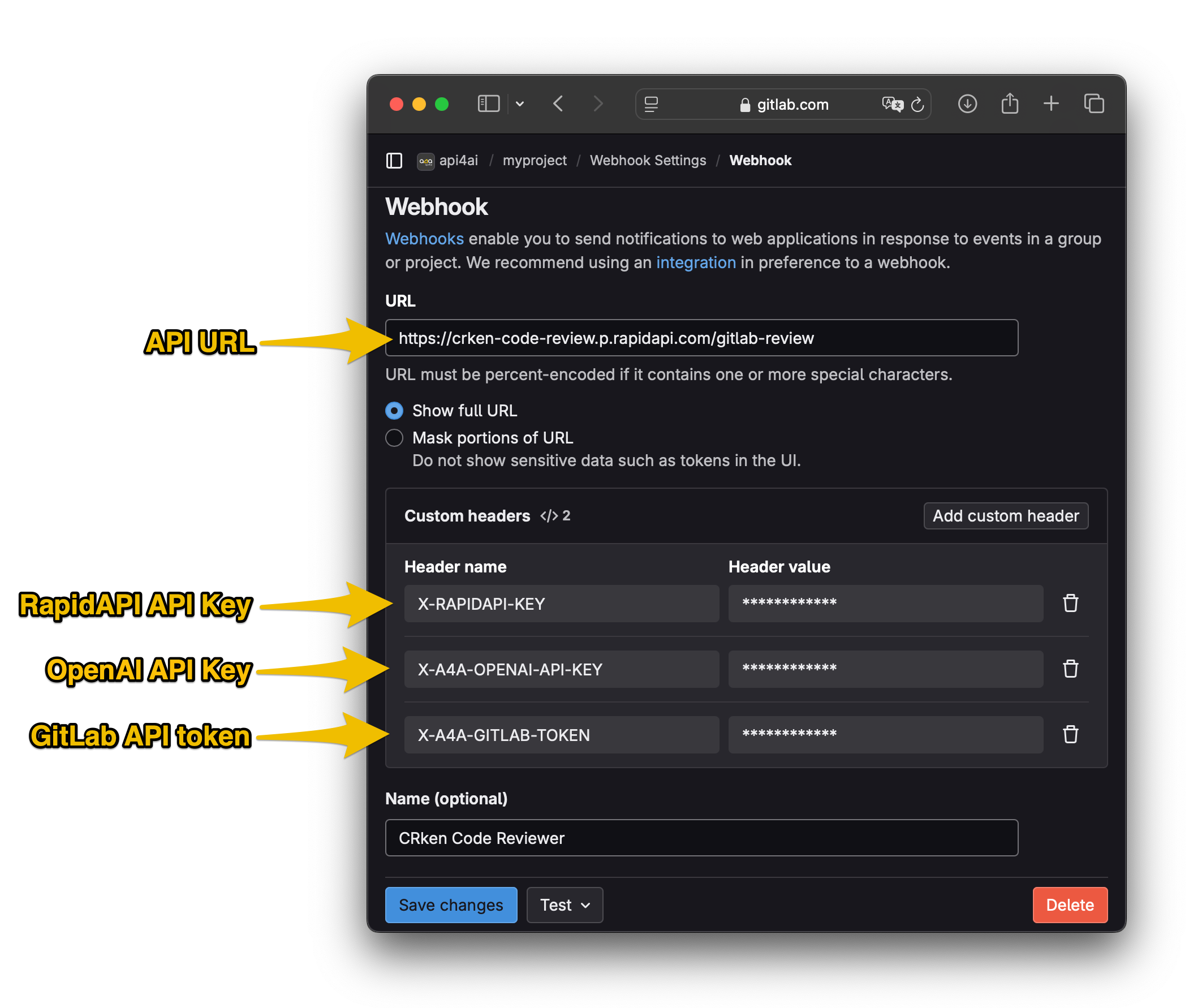Delete the X-A4A-OPENAI-API-KEY header with trash icon
1189x1008 pixels.
pos(1070,669)
